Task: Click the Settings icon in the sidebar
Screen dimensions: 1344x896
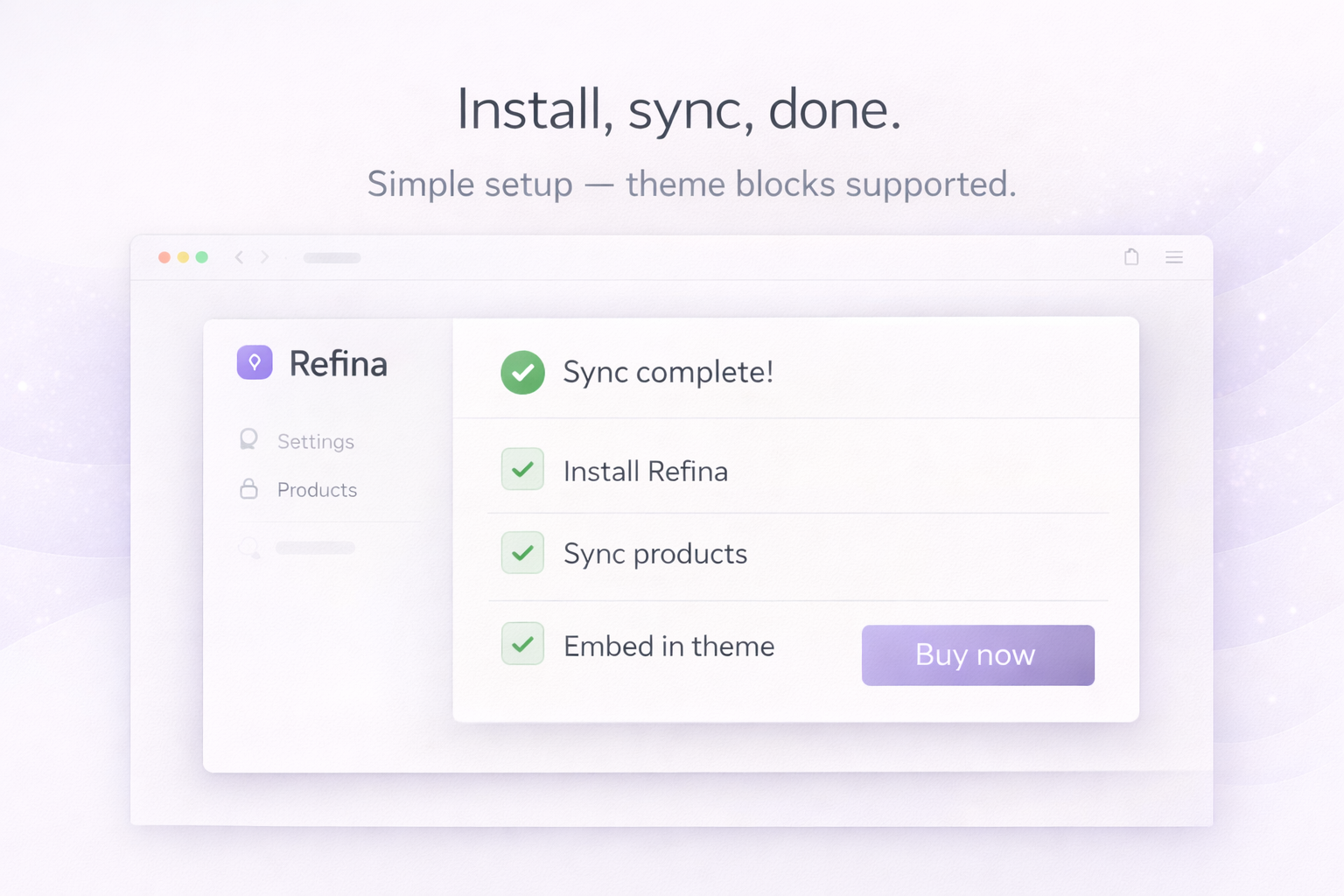Action: point(248,439)
